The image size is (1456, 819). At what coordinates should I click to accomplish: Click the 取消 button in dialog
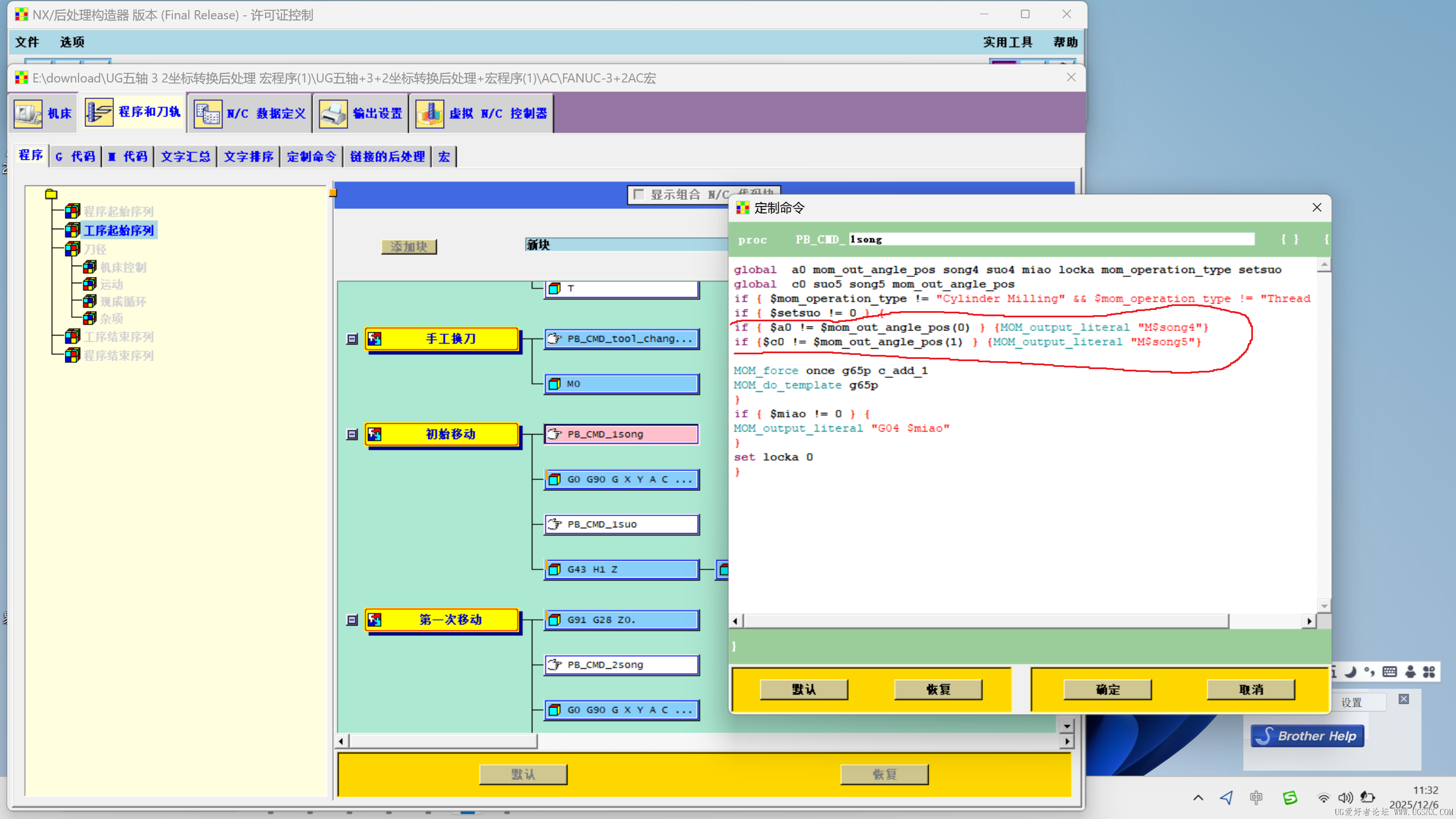click(1251, 689)
